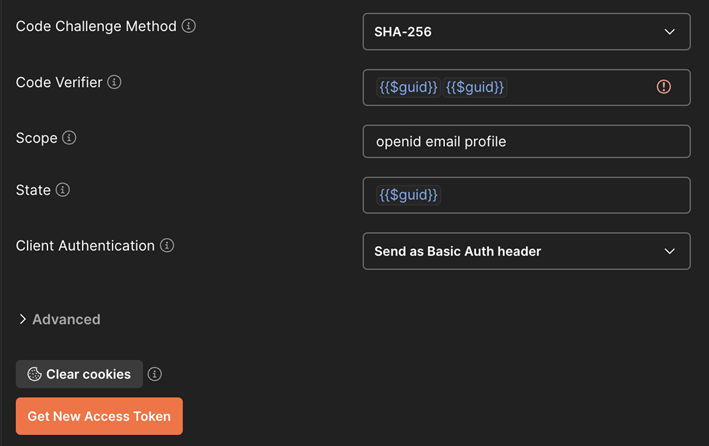Click info icon beside Clear cookies button
709x446 pixels.
(x=155, y=374)
